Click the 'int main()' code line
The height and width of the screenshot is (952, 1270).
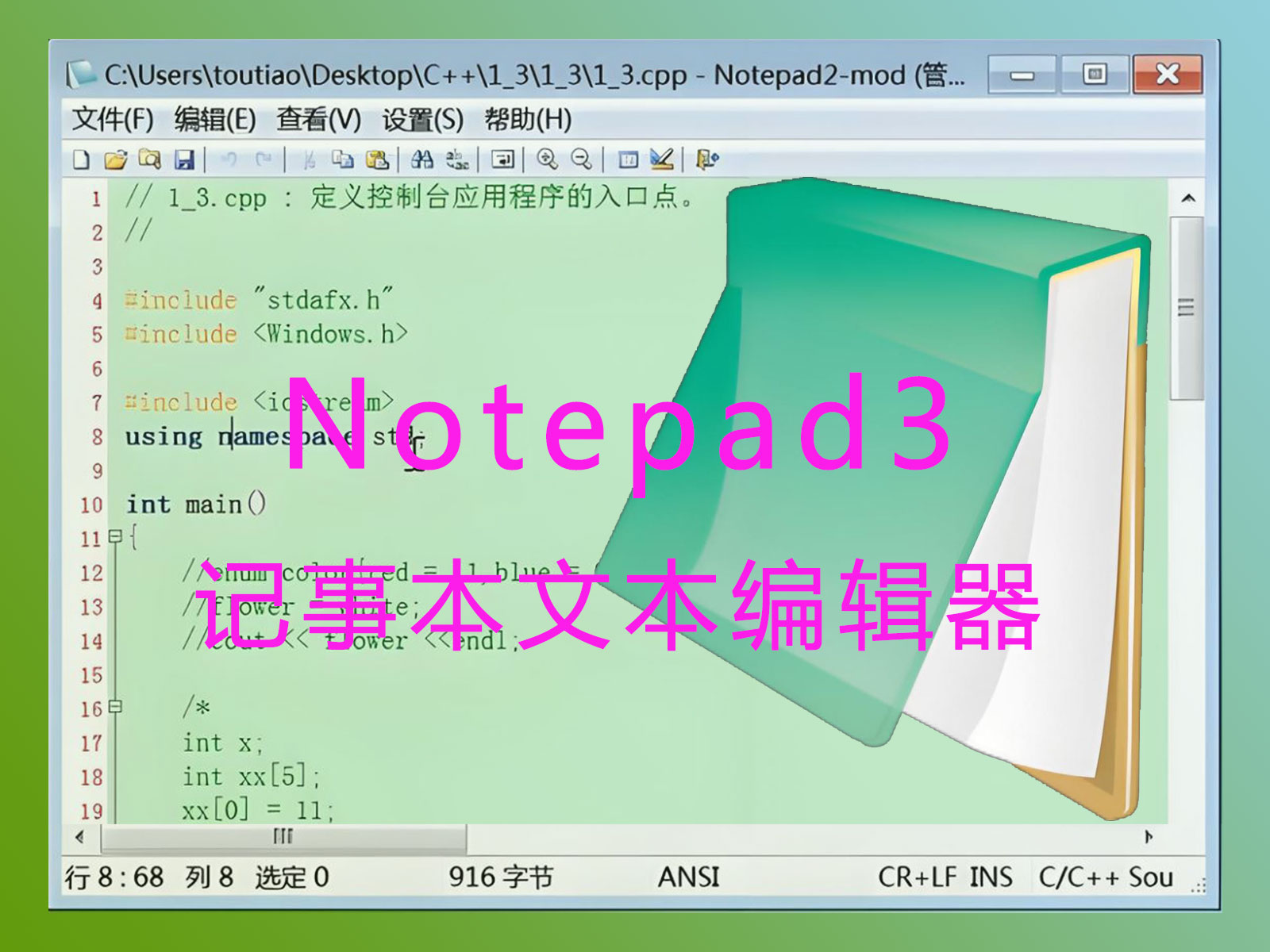pos(196,505)
